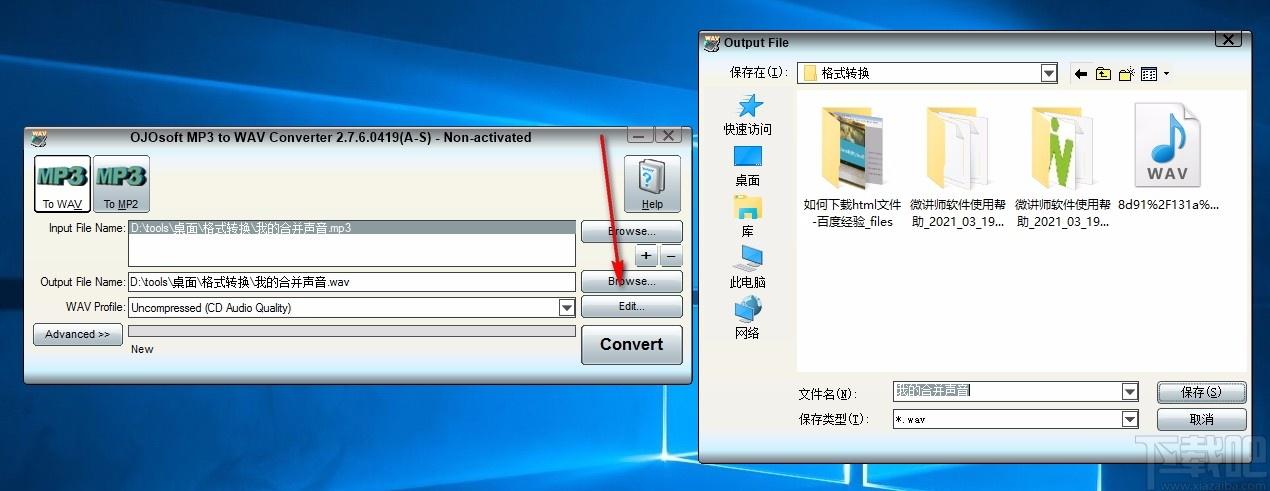
Task: Click the plus button to add input file
Action: pyautogui.click(x=646, y=256)
